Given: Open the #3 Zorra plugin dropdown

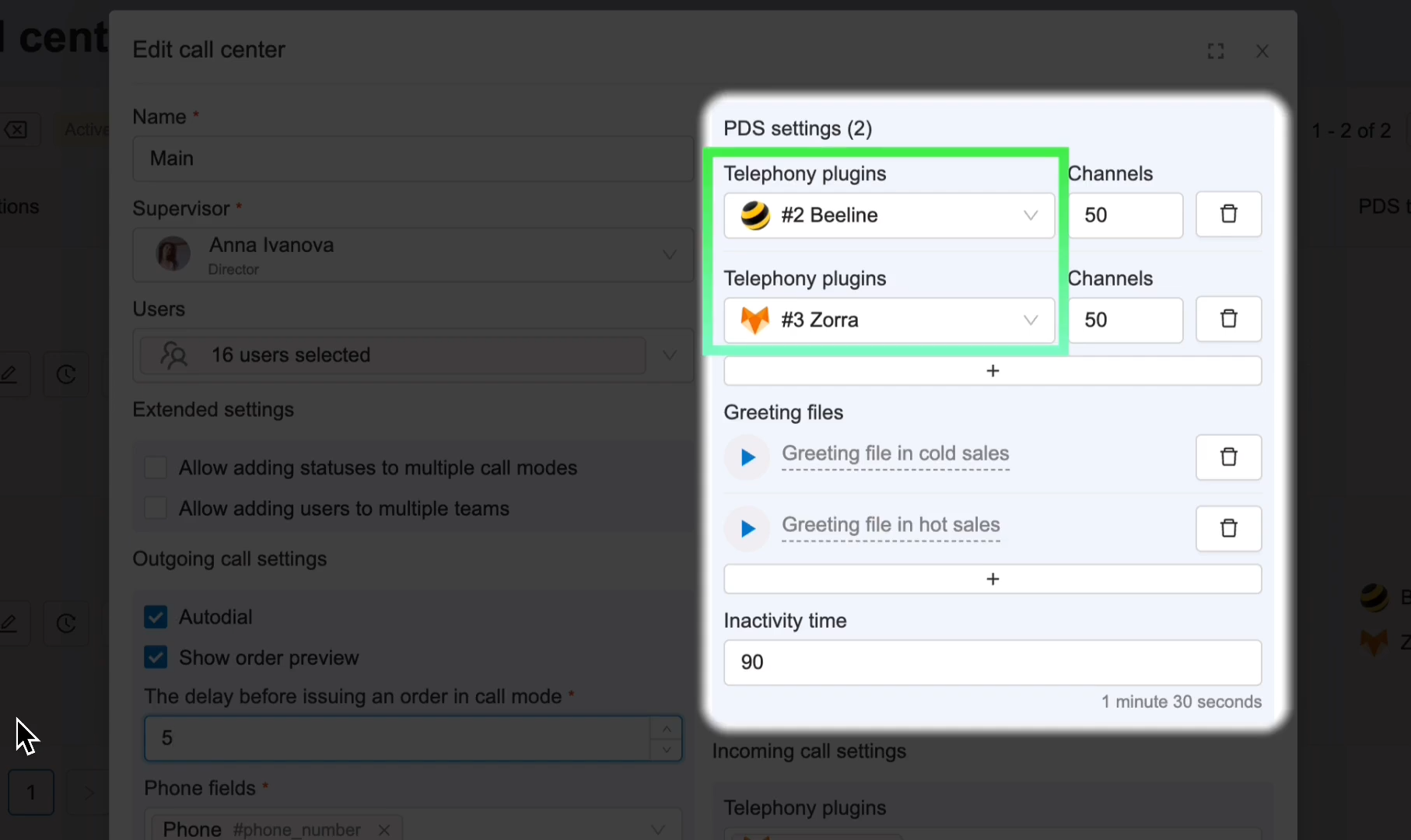Looking at the screenshot, I should point(889,320).
